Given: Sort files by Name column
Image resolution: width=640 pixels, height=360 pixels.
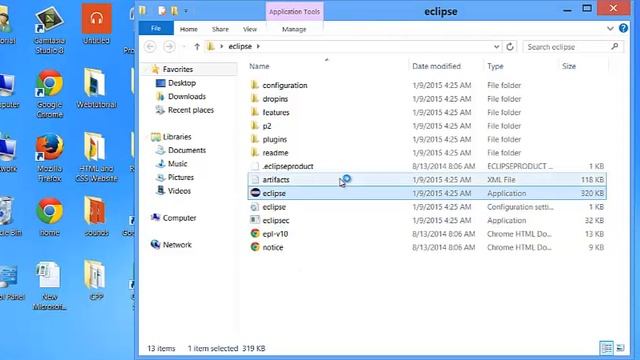Looking at the screenshot, I should 259,66.
